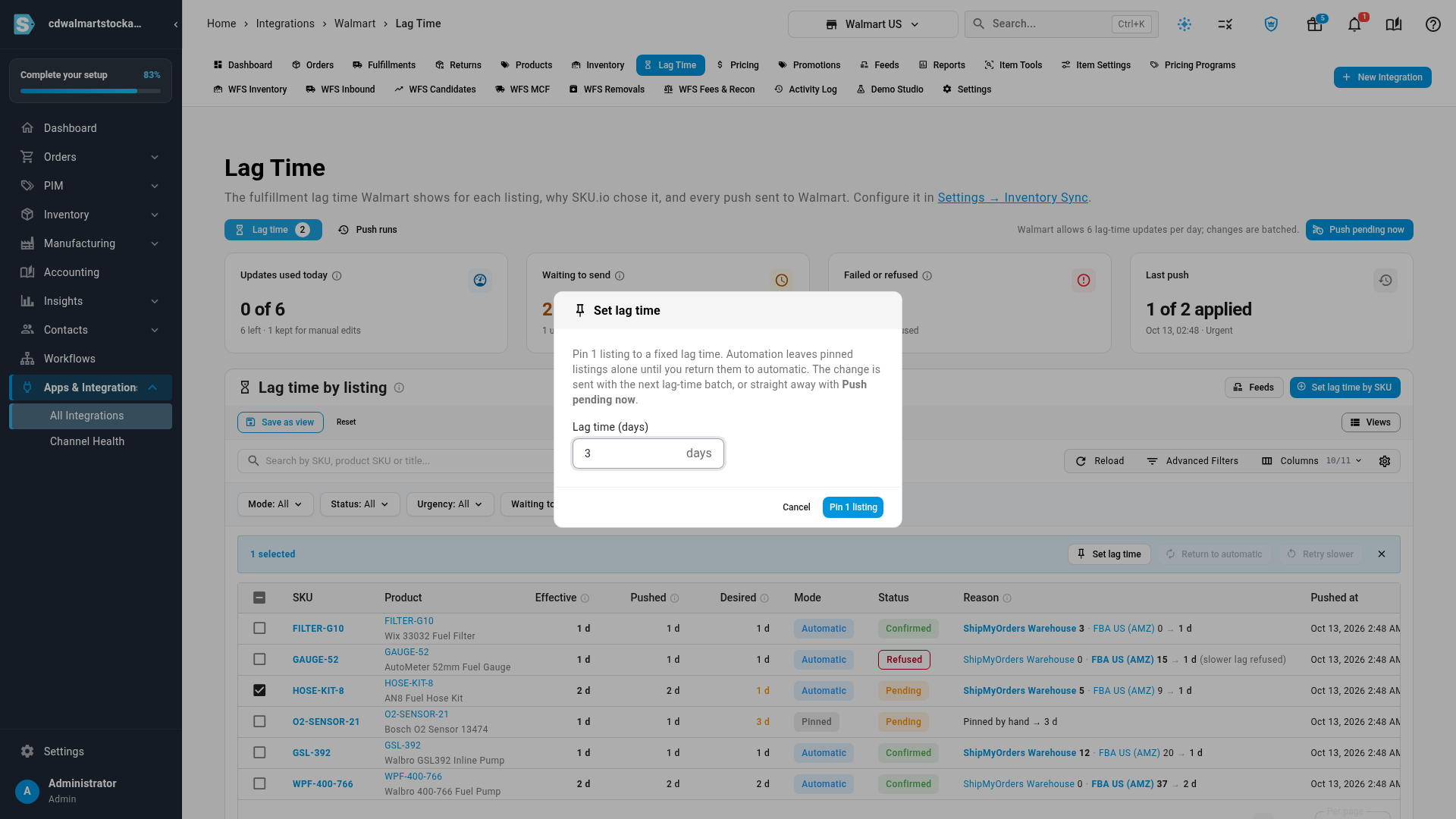Screen dimensions: 1456x819
Task: Click info icon beside Effective column
Action: [x=585, y=598]
